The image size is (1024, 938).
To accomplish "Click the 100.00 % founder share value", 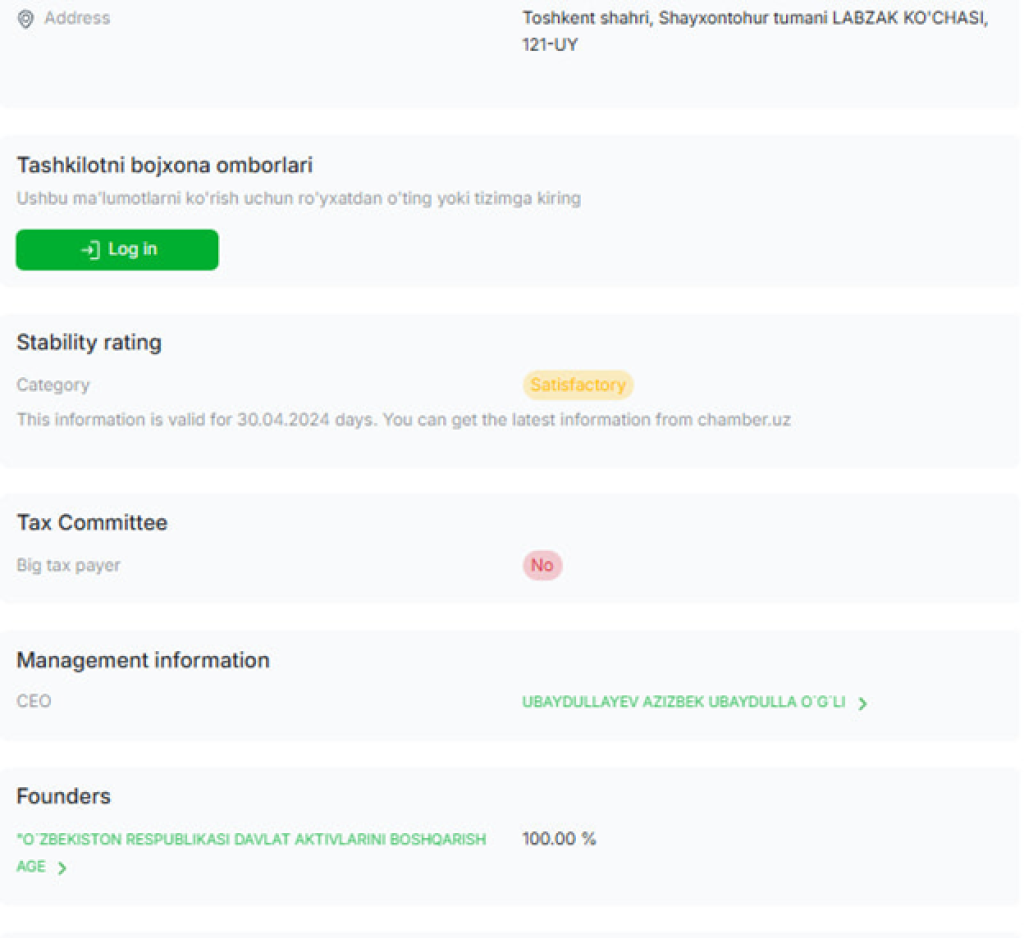I will pyautogui.click(x=559, y=839).
